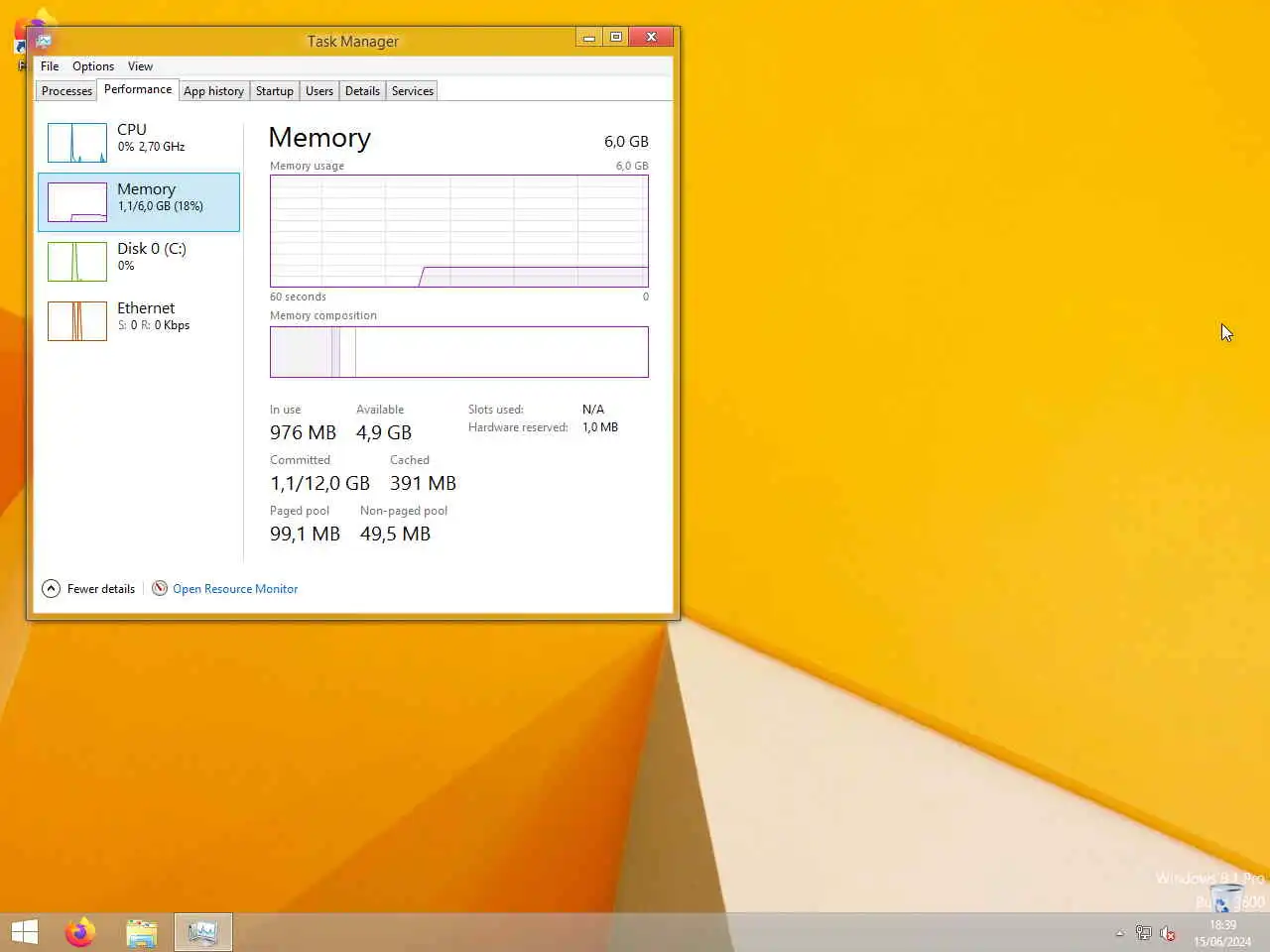The height and width of the screenshot is (952, 1270).
Task: Maximize the Task Manager window
Action: (x=615, y=37)
